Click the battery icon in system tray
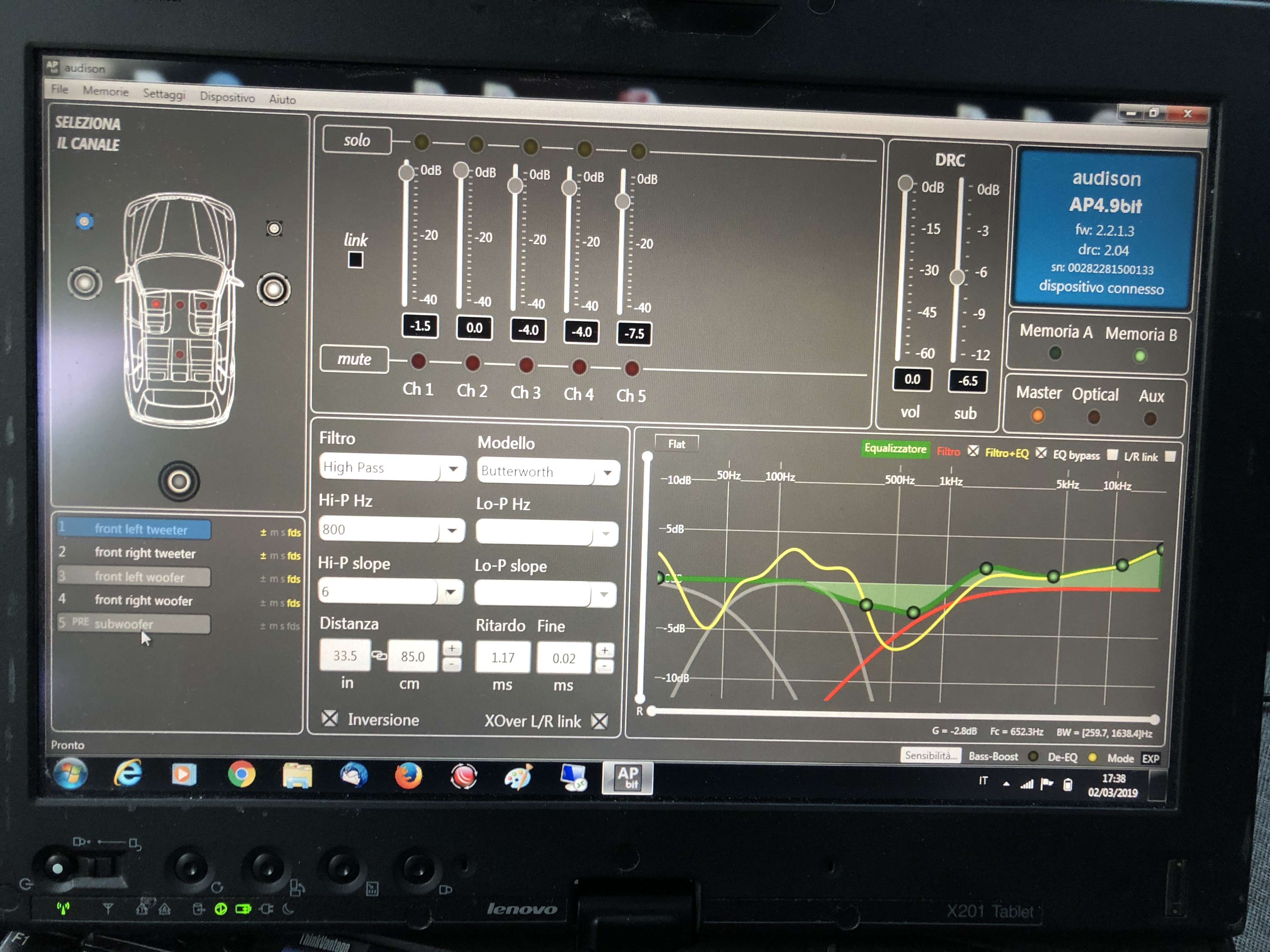The height and width of the screenshot is (952, 1270). [x=1067, y=784]
